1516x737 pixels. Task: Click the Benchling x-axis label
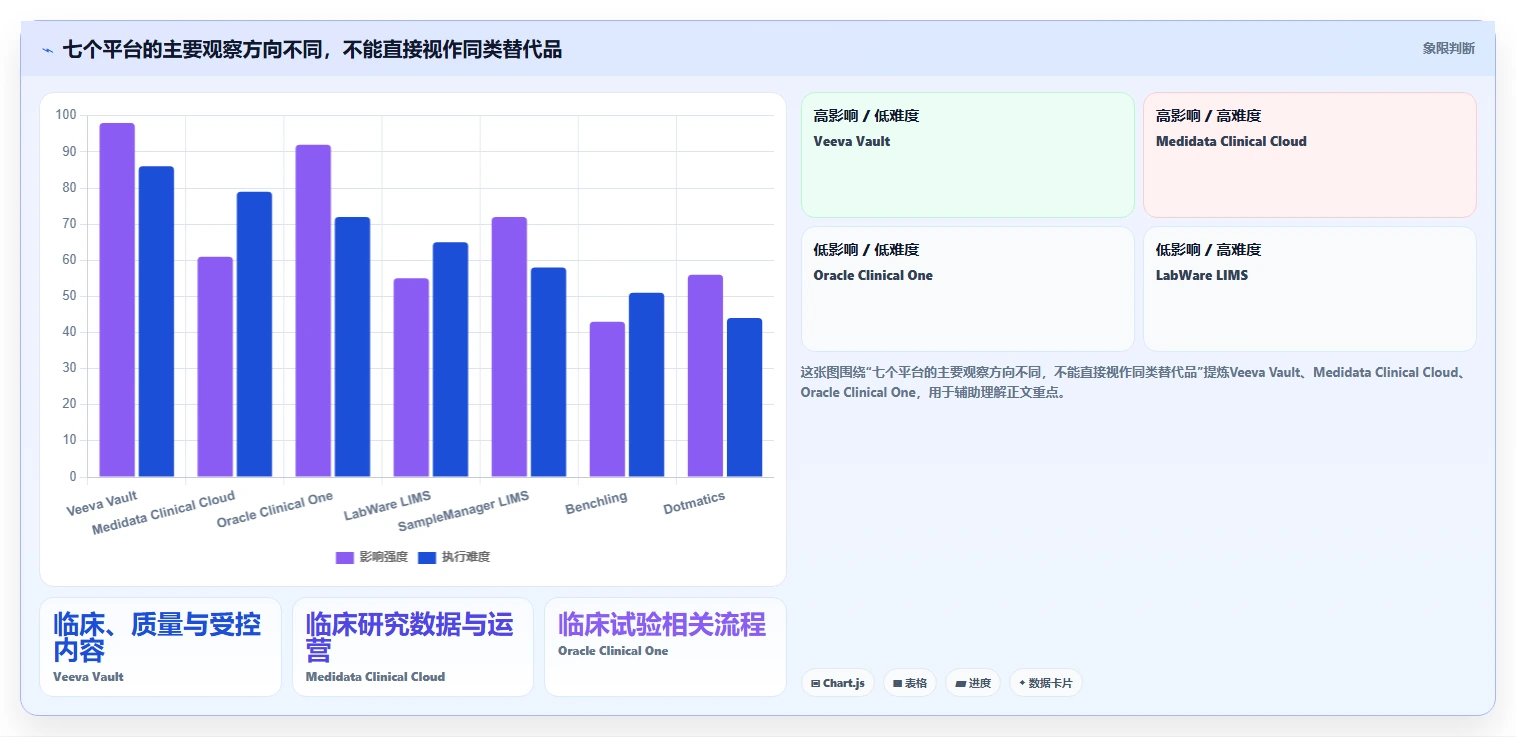point(596,503)
